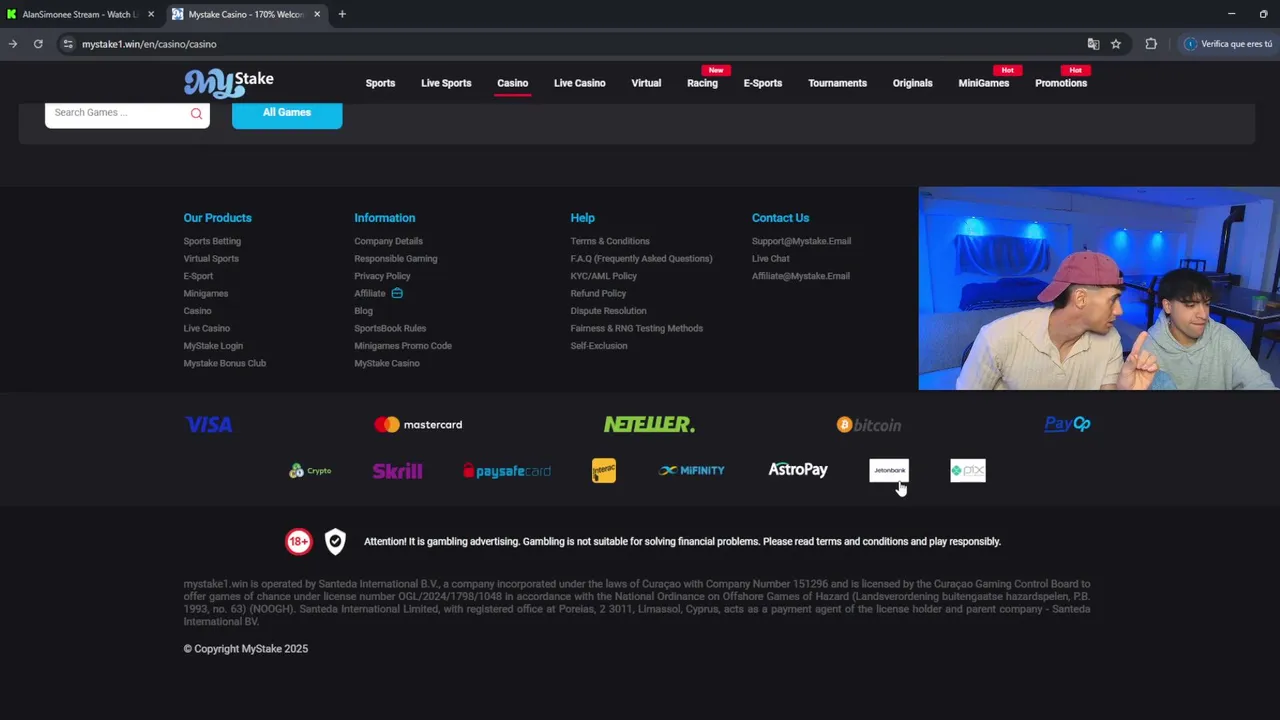Open the E-Sports menu item
Viewport: 1280px width, 720px height.
coord(763,83)
